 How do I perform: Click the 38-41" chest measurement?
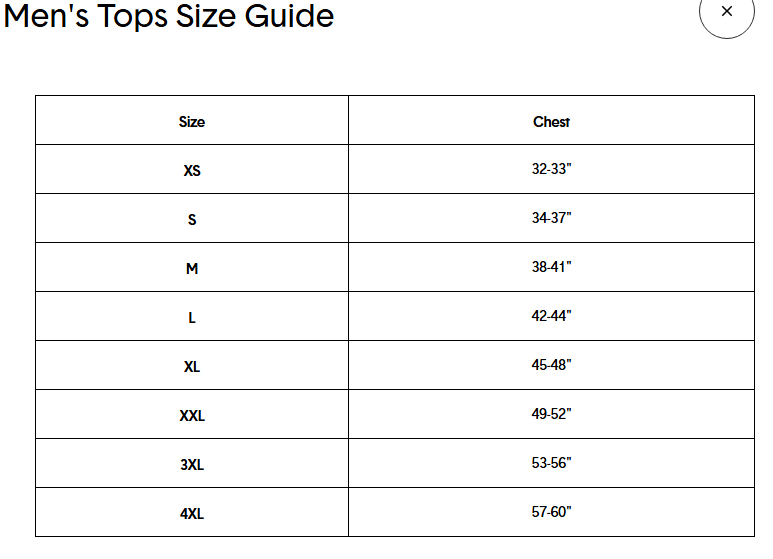(551, 267)
